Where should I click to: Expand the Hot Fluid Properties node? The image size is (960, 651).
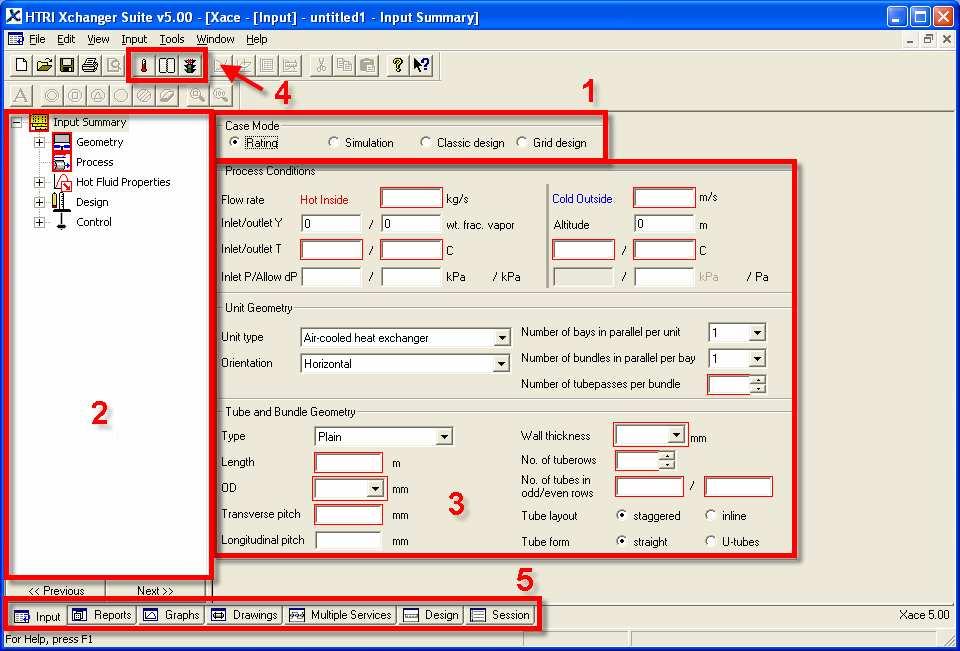click(40, 182)
